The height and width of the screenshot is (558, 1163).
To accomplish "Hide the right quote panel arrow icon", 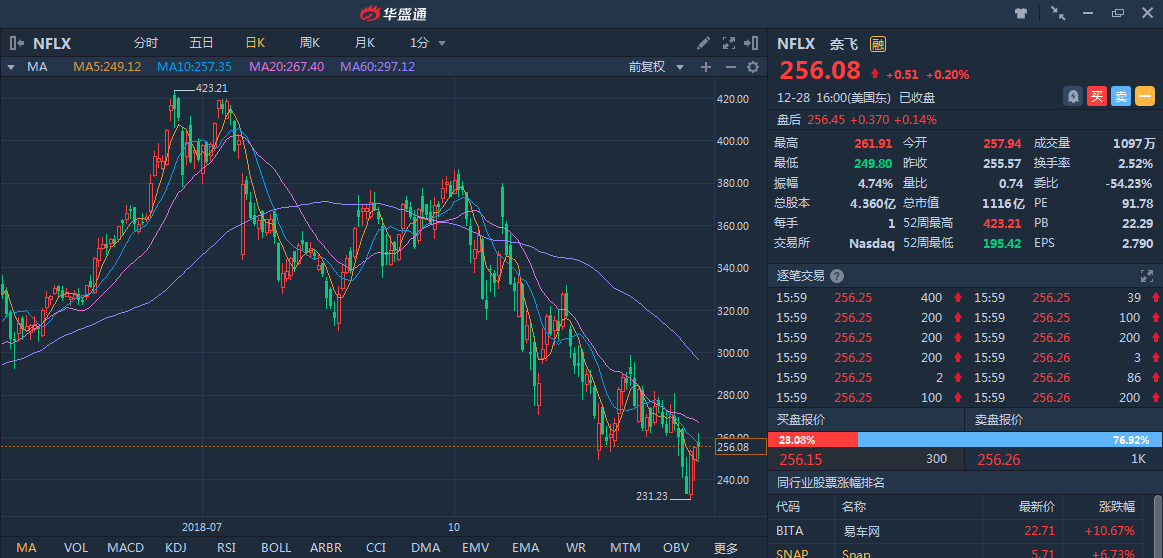I will (752, 43).
